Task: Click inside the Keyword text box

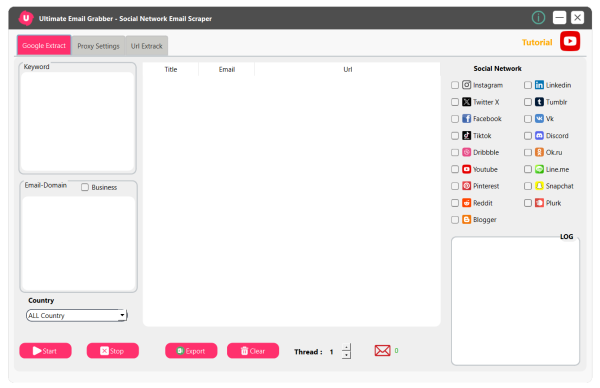Action: tap(77, 121)
